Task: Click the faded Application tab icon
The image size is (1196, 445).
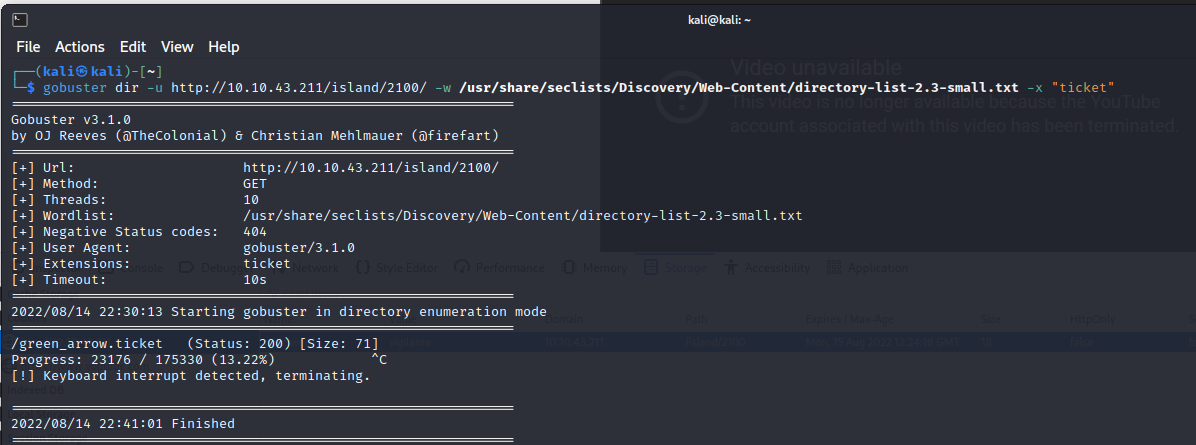Action: (834, 267)
